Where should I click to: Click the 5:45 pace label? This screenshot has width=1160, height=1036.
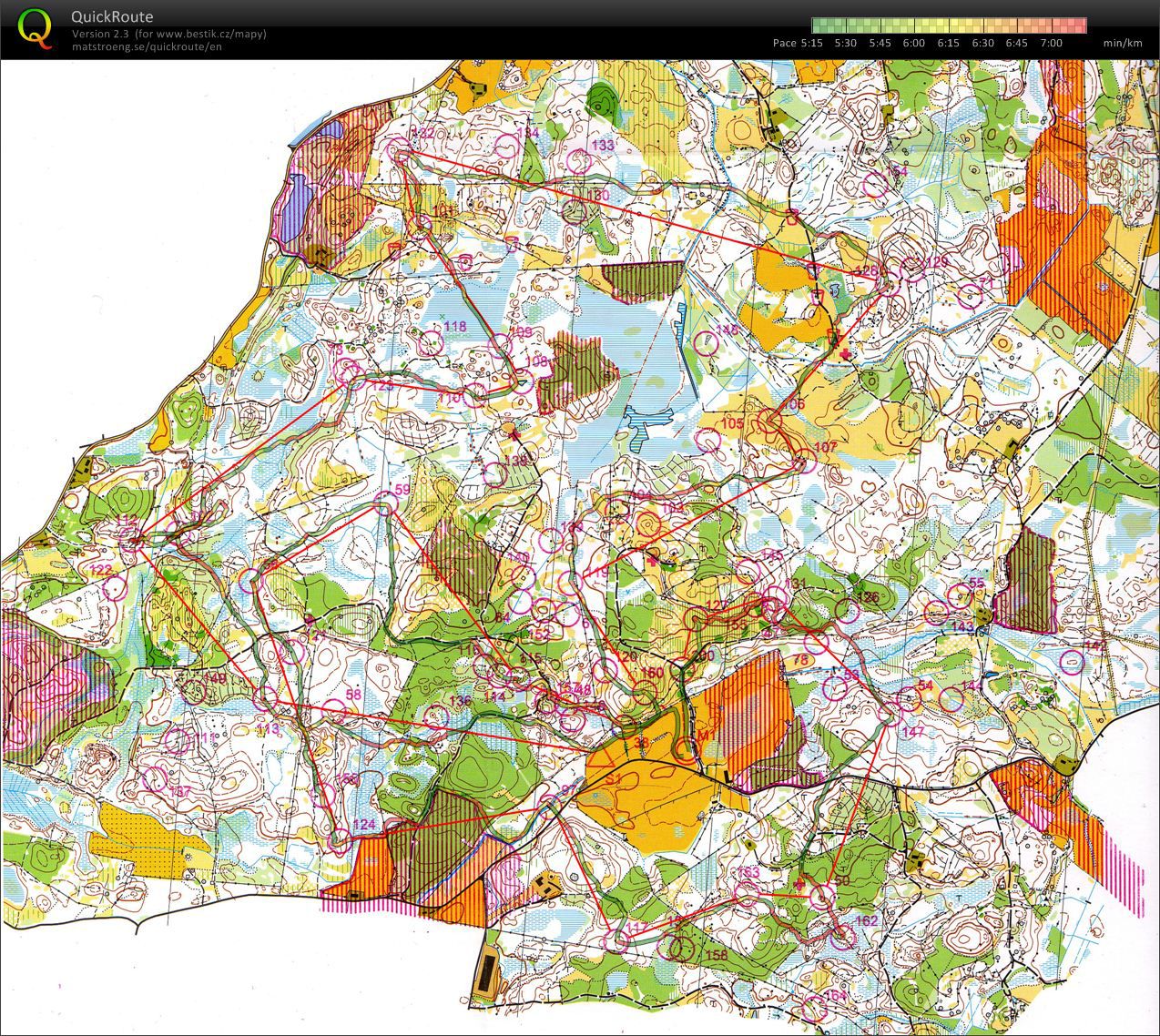[880, 43]
